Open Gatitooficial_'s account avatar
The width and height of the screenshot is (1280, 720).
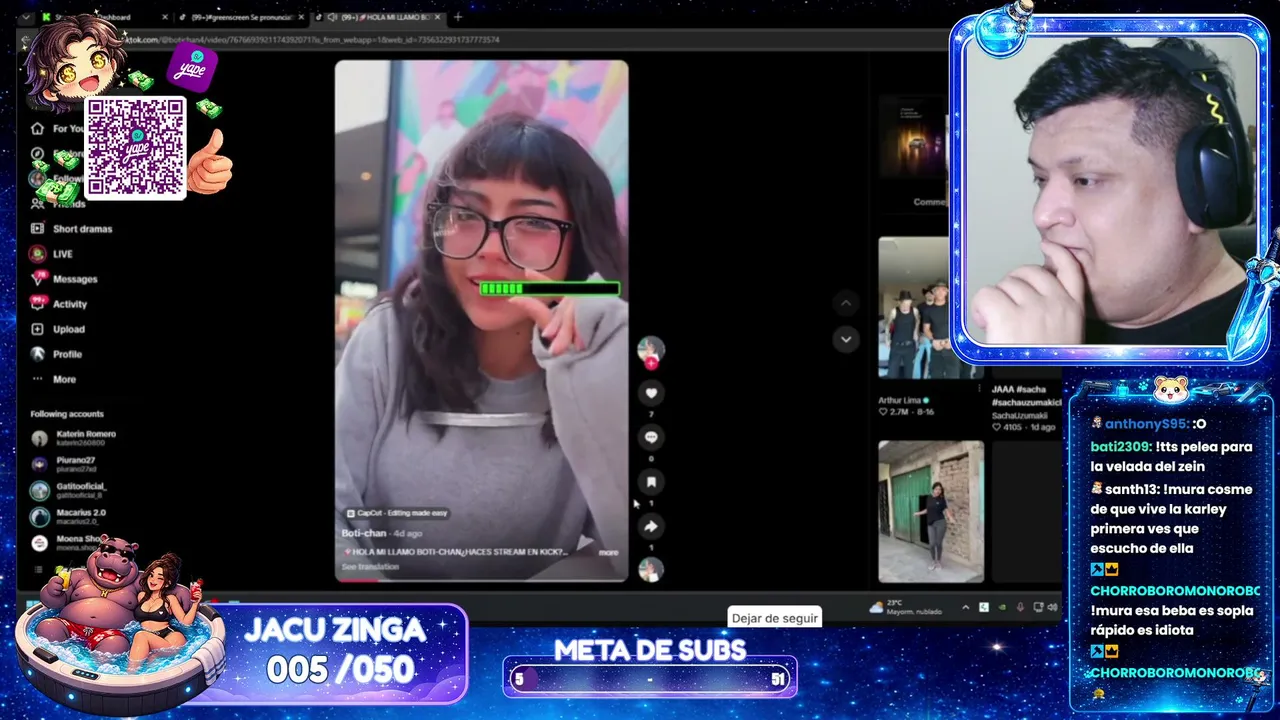click(x=39, y=490)
